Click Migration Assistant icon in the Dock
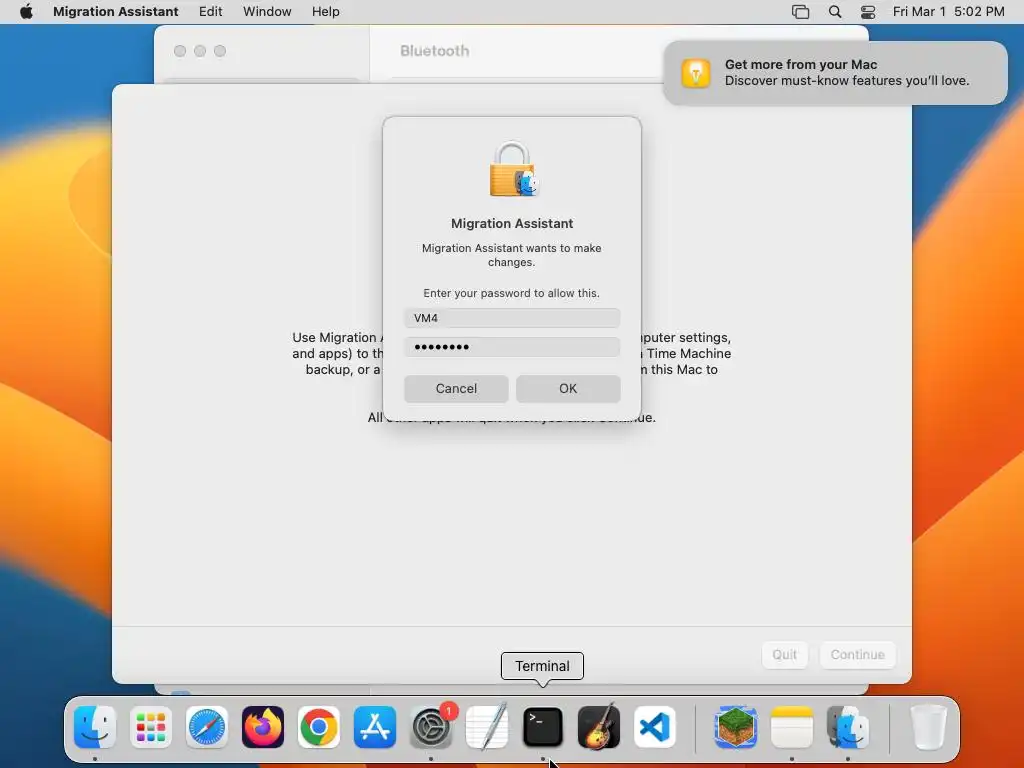Image resolution: width=1024 pixels, height=768 pixels. point(848,727)
